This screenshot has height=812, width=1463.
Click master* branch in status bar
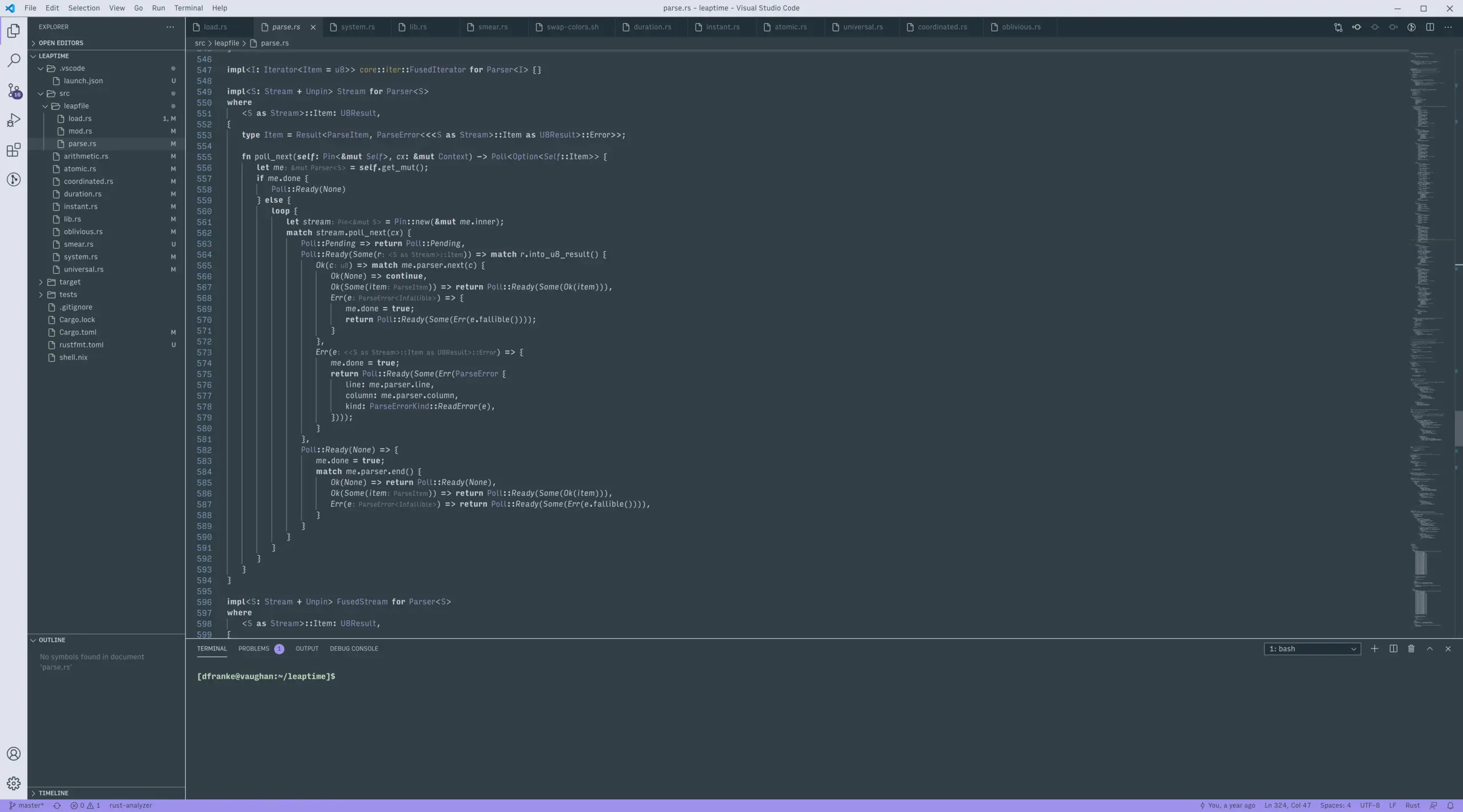(26, 806)
